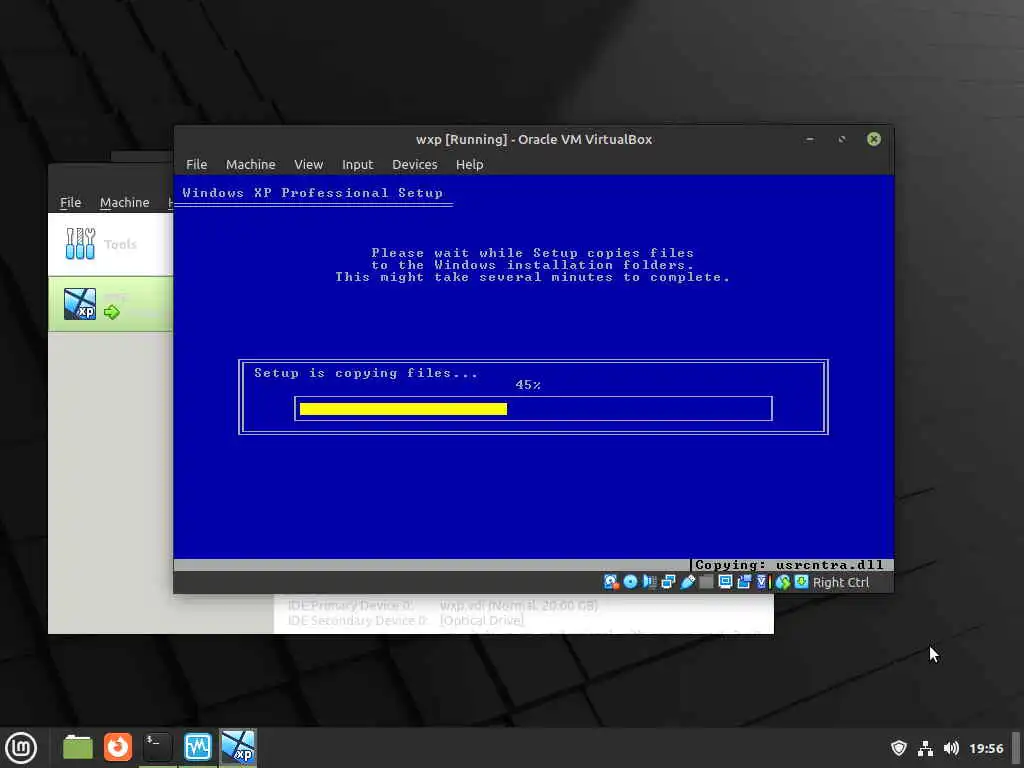Open the network connections tray icon
The width and height of the screenshot is (1024, 768).
point(925,748)
